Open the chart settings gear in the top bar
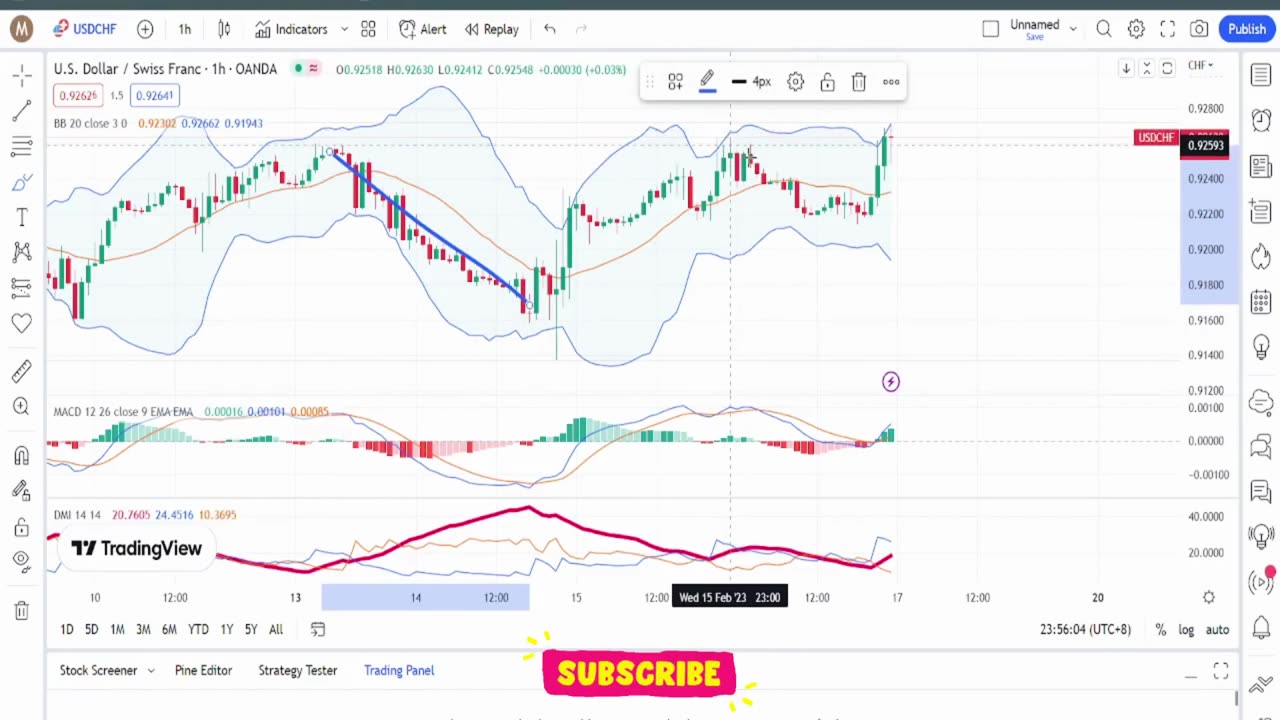Screen dimensions: 1280x720 pyautogui.click(x=1136, y=29)
